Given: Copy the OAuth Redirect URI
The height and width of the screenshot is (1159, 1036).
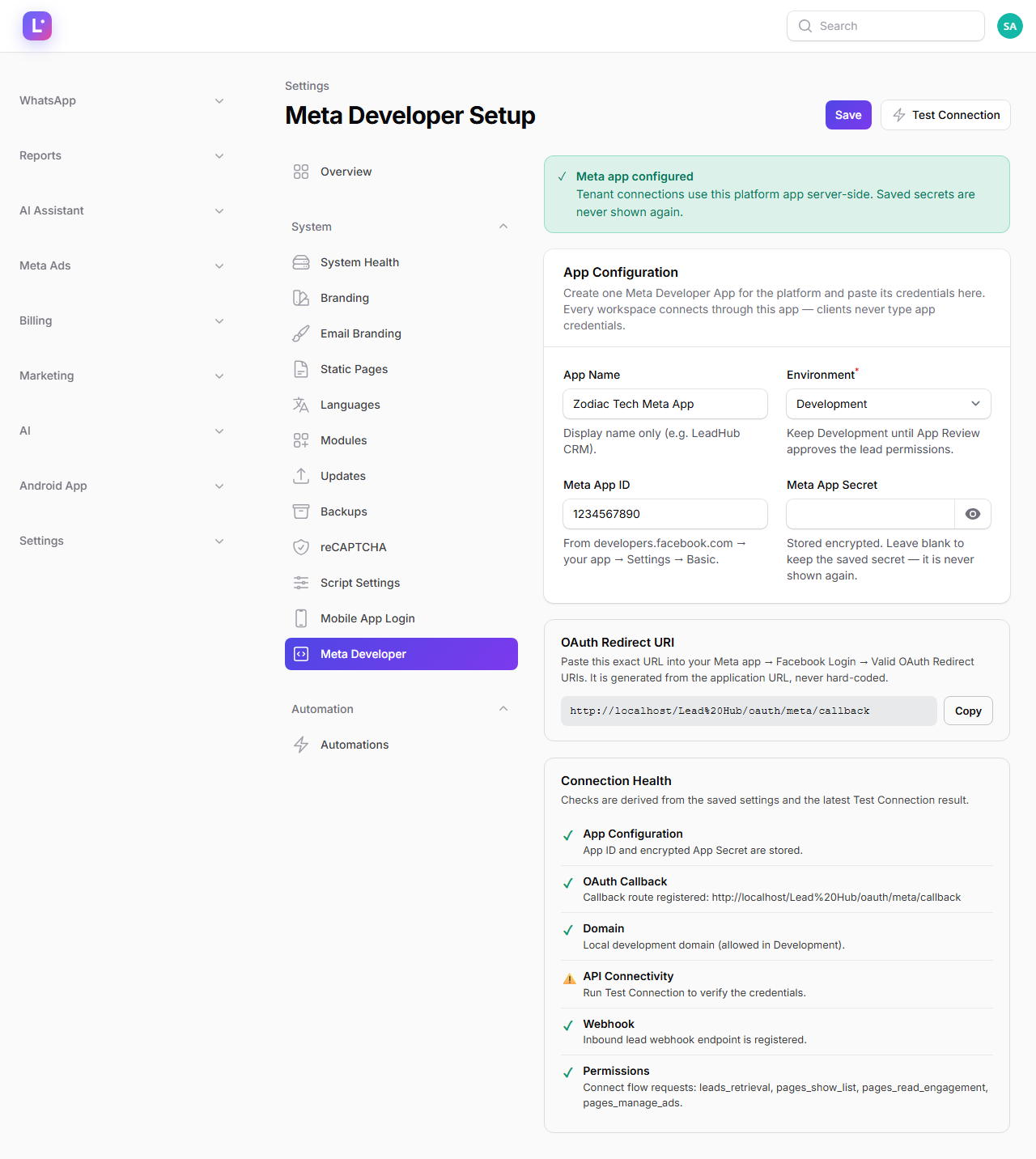Looking at the screenshot, I should pos(968,711).
